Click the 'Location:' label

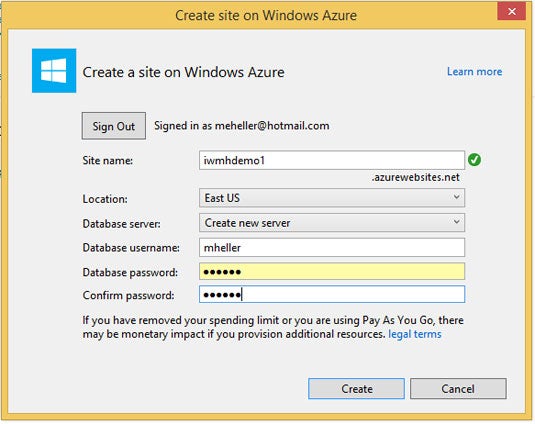105,199
